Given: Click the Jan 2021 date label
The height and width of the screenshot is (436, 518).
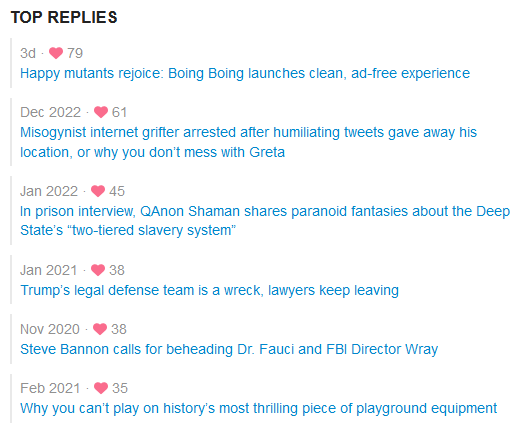Looking at the screenshot, I should pyautogui.click(x=49, y=270).
